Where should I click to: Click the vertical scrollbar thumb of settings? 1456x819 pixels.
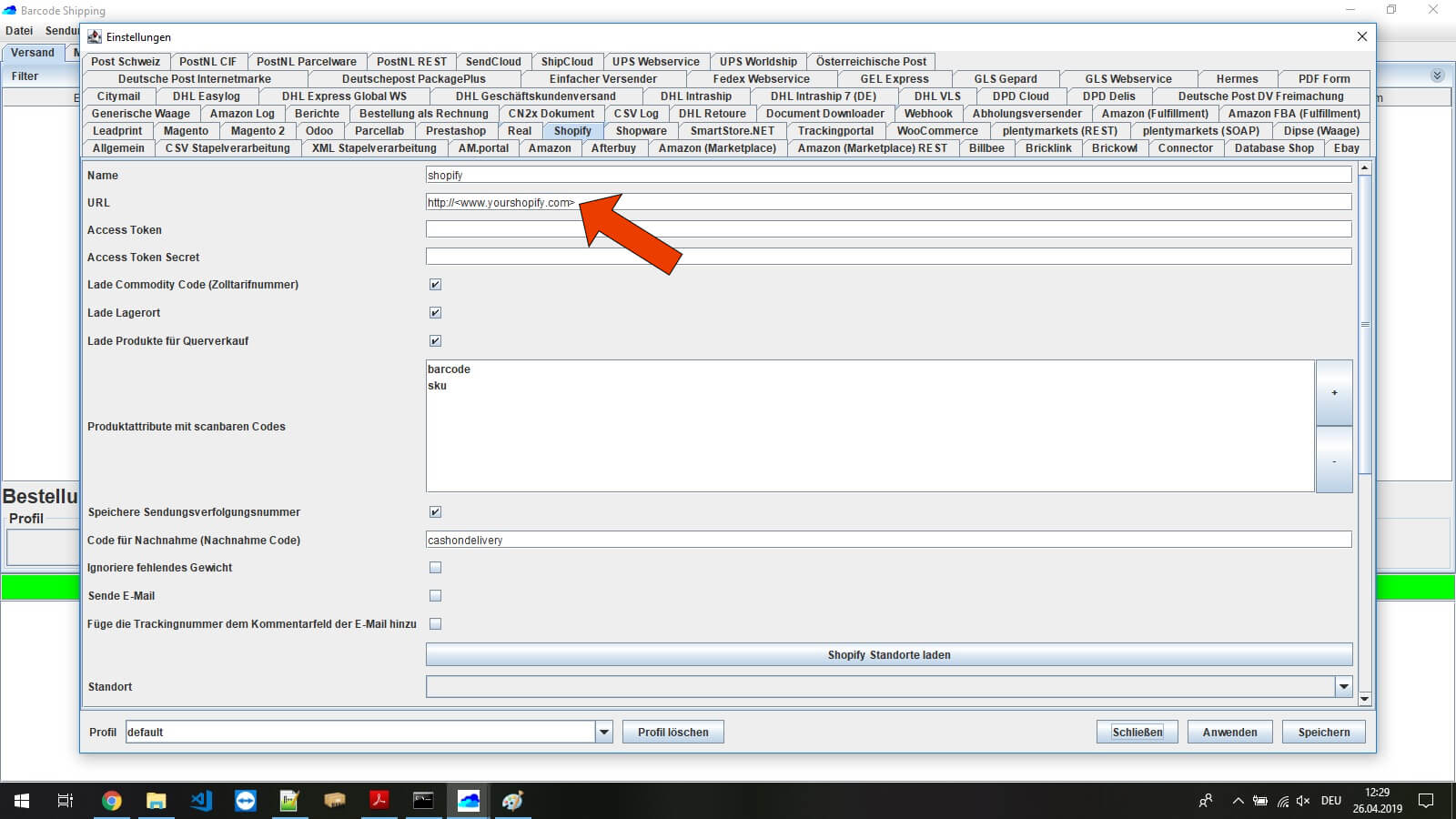1364,324
